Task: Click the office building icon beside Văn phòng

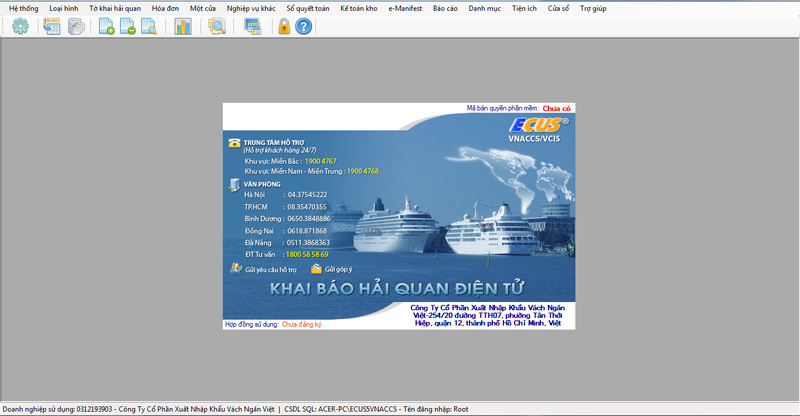Action: click(234, 185)
